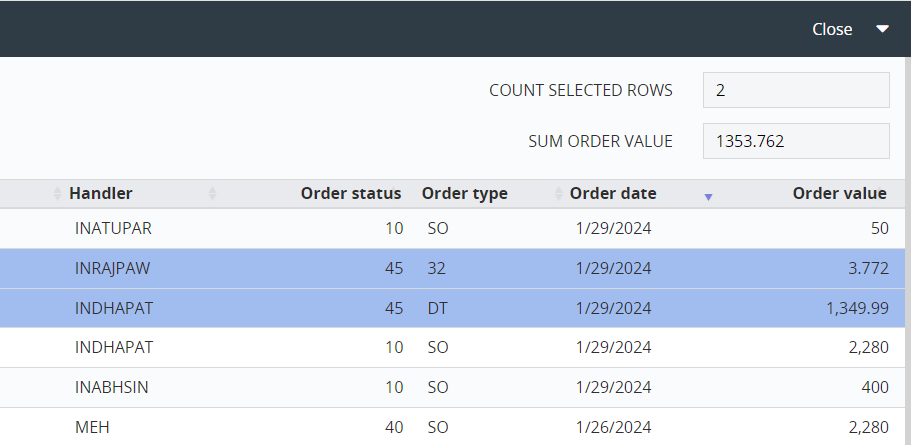Click the Order date column header
This screenshot has height=445, width=911.
pos(613,193)
